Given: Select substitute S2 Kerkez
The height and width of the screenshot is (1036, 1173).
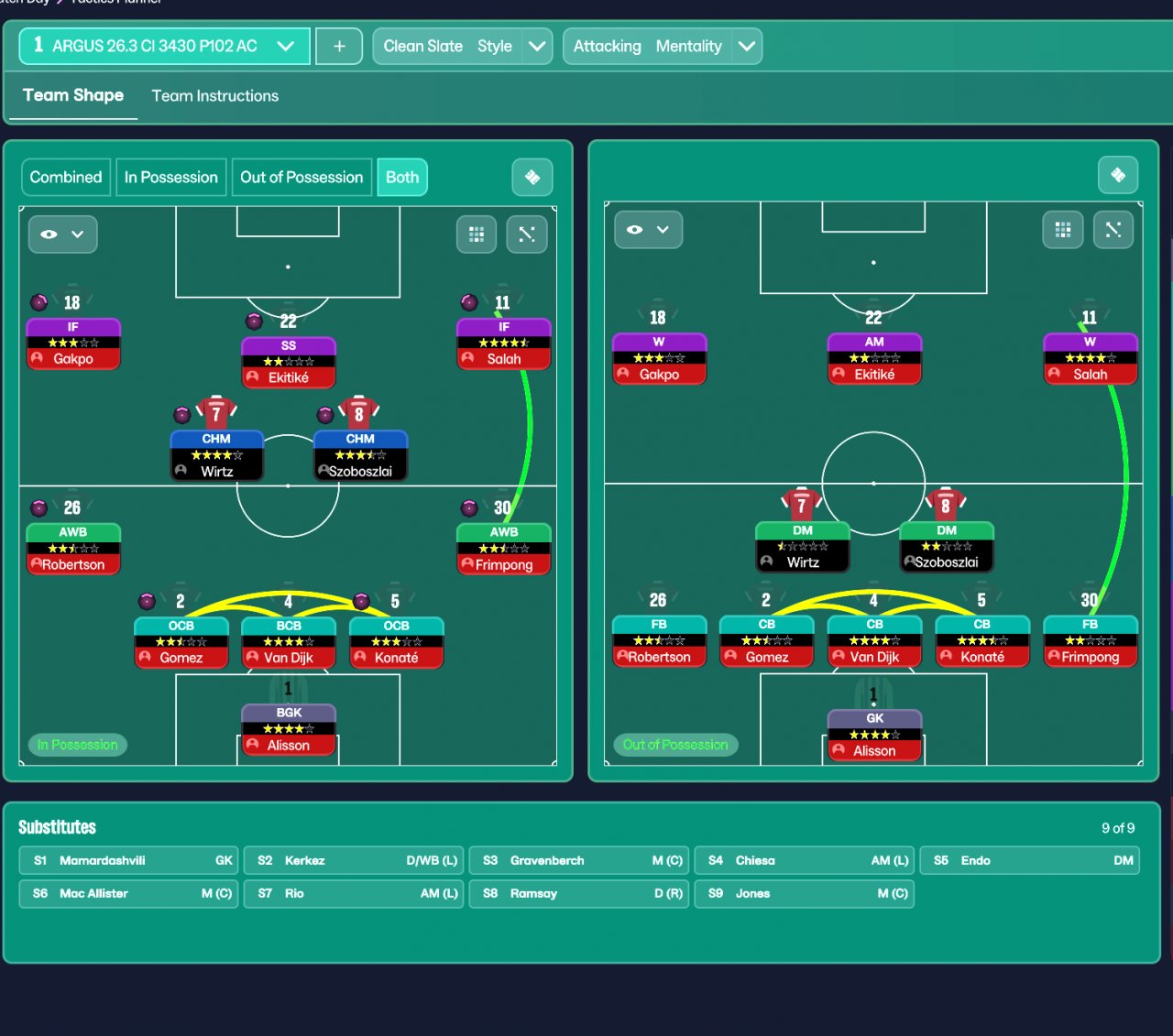Looking at the screenshot, I should click(x=354, y=860).
